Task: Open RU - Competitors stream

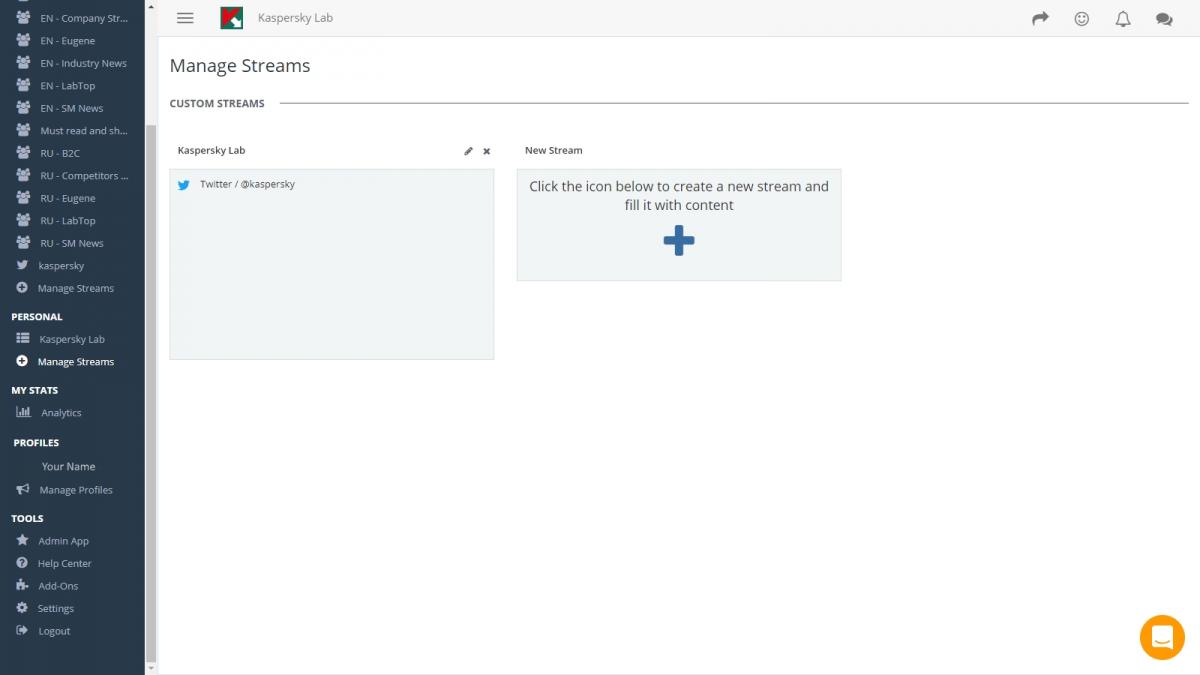Action: pos(84,176)
